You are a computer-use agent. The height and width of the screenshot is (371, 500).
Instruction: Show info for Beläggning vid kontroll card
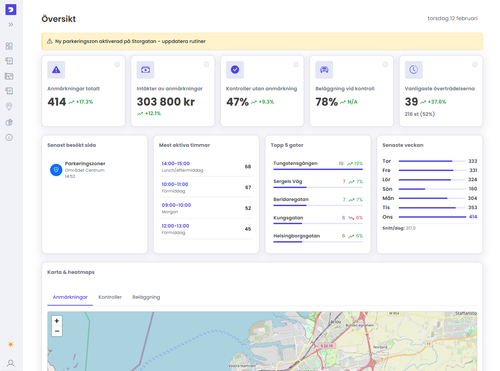coord(385,64)
